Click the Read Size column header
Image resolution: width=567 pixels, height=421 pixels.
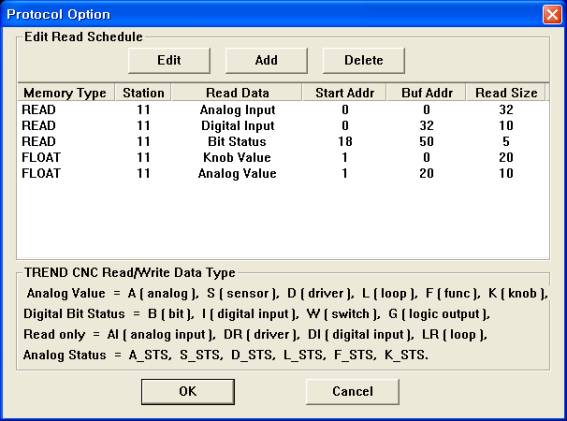506,93
